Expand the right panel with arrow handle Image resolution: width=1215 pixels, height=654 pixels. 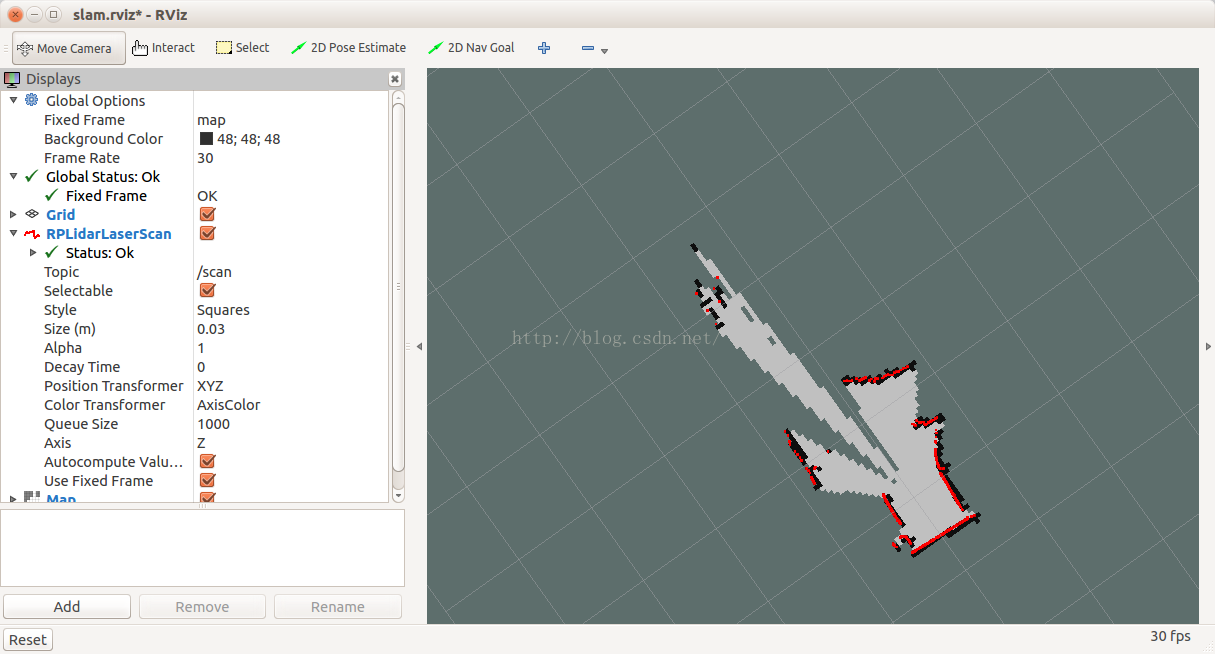pyautogui.click(x=1208, y=346)
